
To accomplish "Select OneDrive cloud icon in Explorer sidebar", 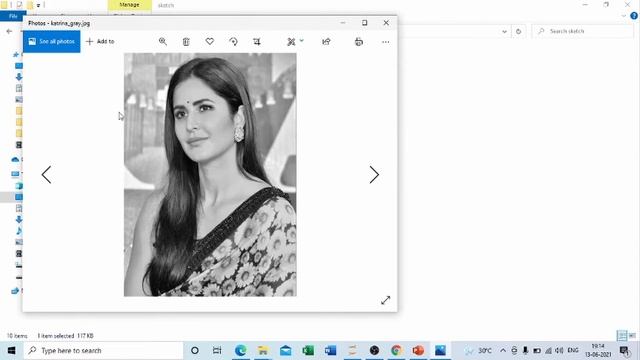I will click(x=16, y=159).
